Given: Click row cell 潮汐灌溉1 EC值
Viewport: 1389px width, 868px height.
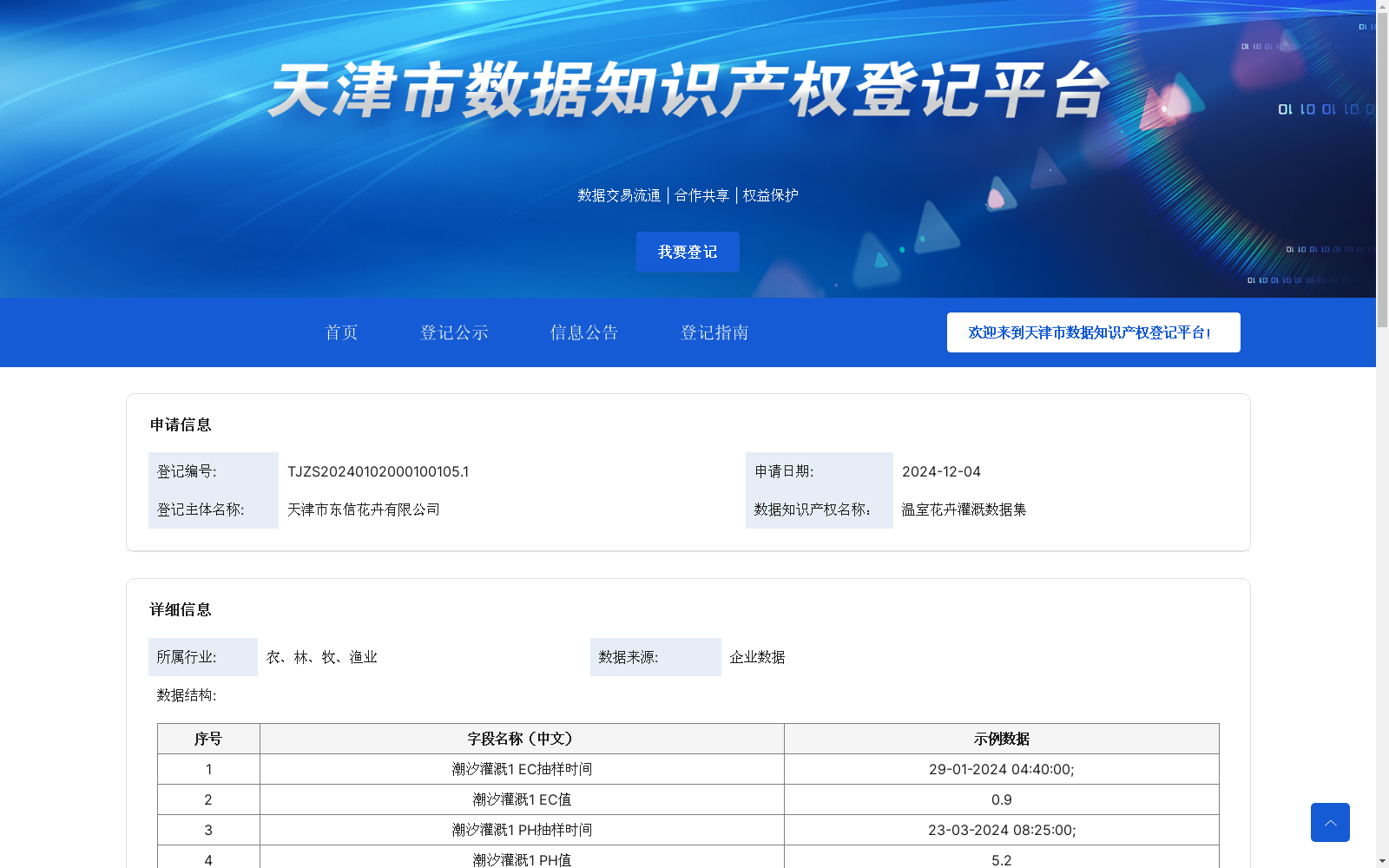Looking at the screenshot, I should click(x=522, y=799).
